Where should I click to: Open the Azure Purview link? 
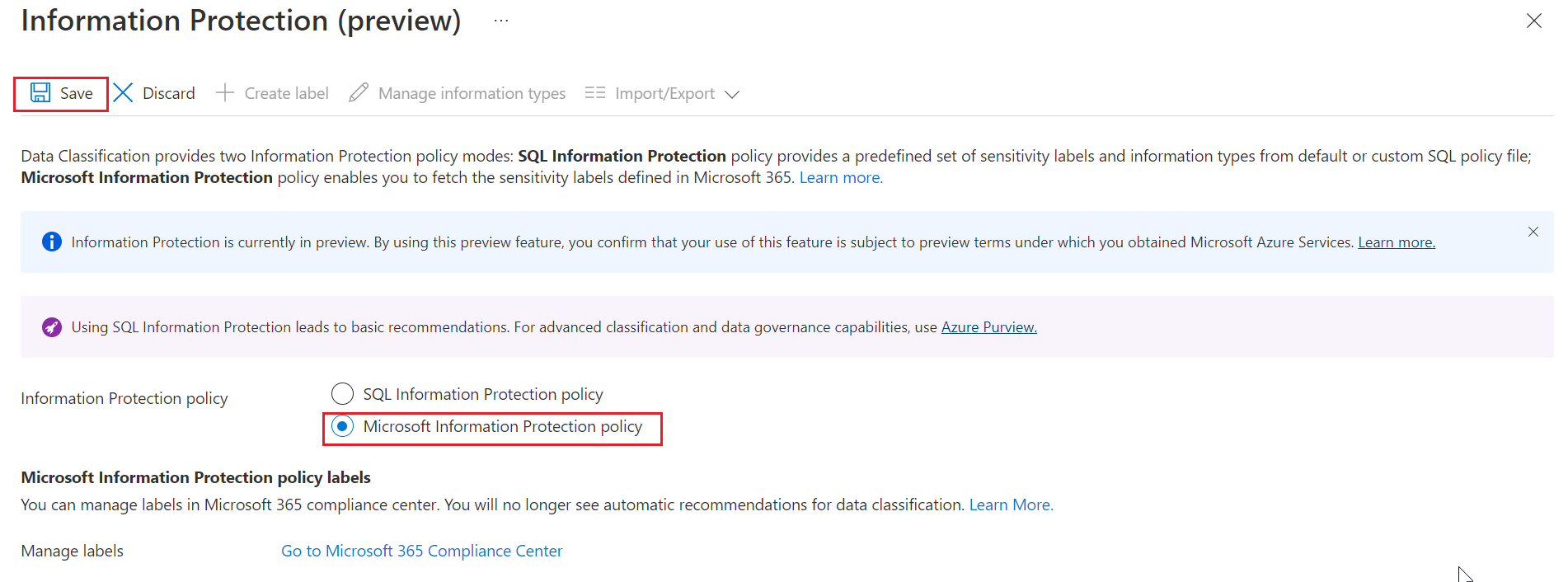point(989,327)
